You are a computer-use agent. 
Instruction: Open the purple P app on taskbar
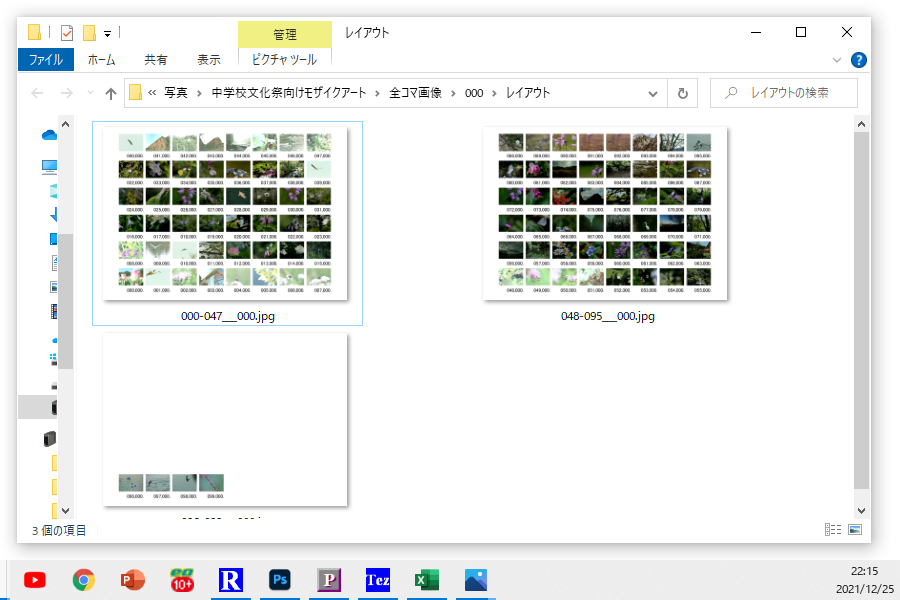click(329, 580)
